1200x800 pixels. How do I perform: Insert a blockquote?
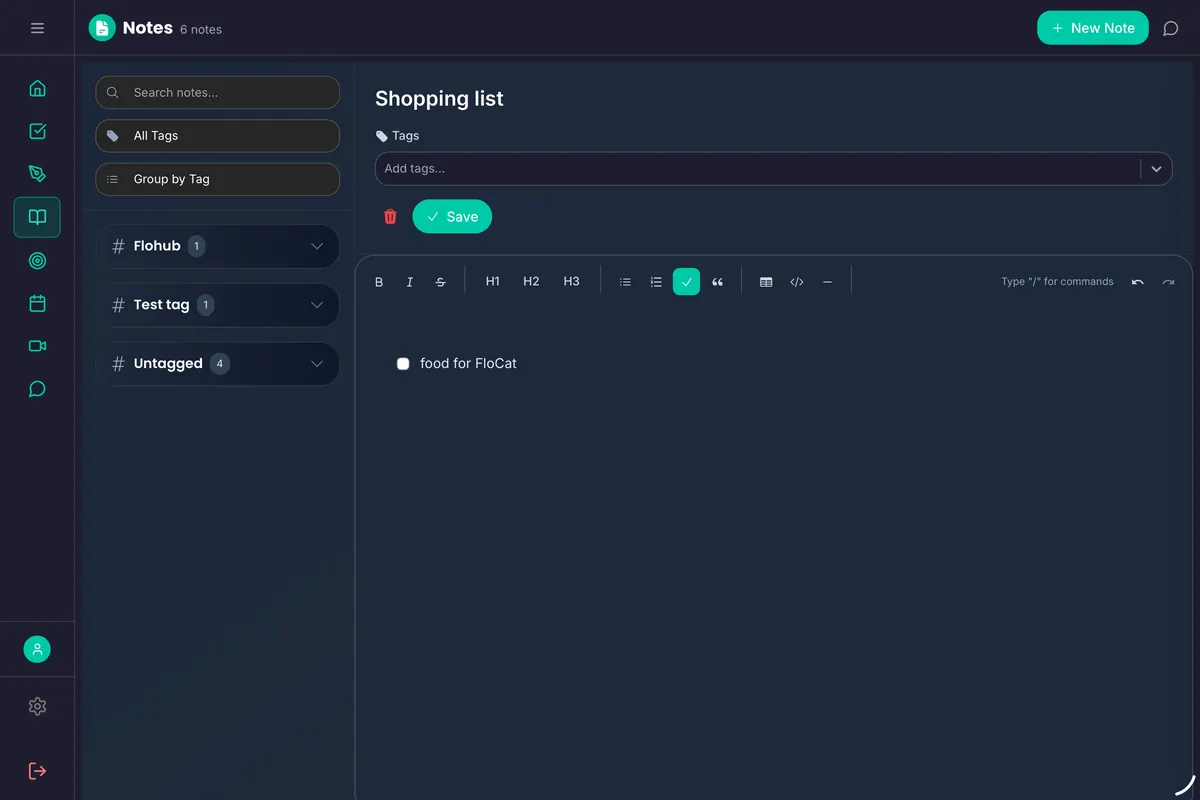(x=717, y=282)
